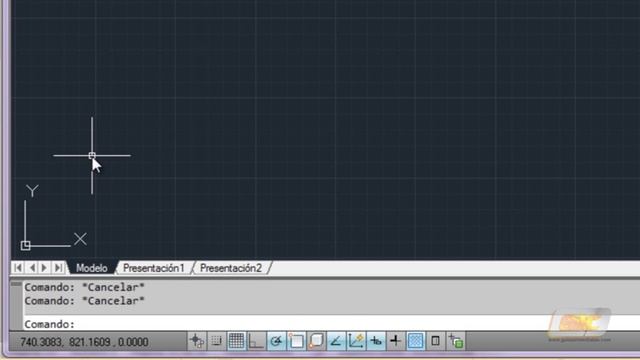This screenshot has width=640, height=360.
Task: Click first 'Comando: *Cancelar*' history line
Action: [84, 287]
